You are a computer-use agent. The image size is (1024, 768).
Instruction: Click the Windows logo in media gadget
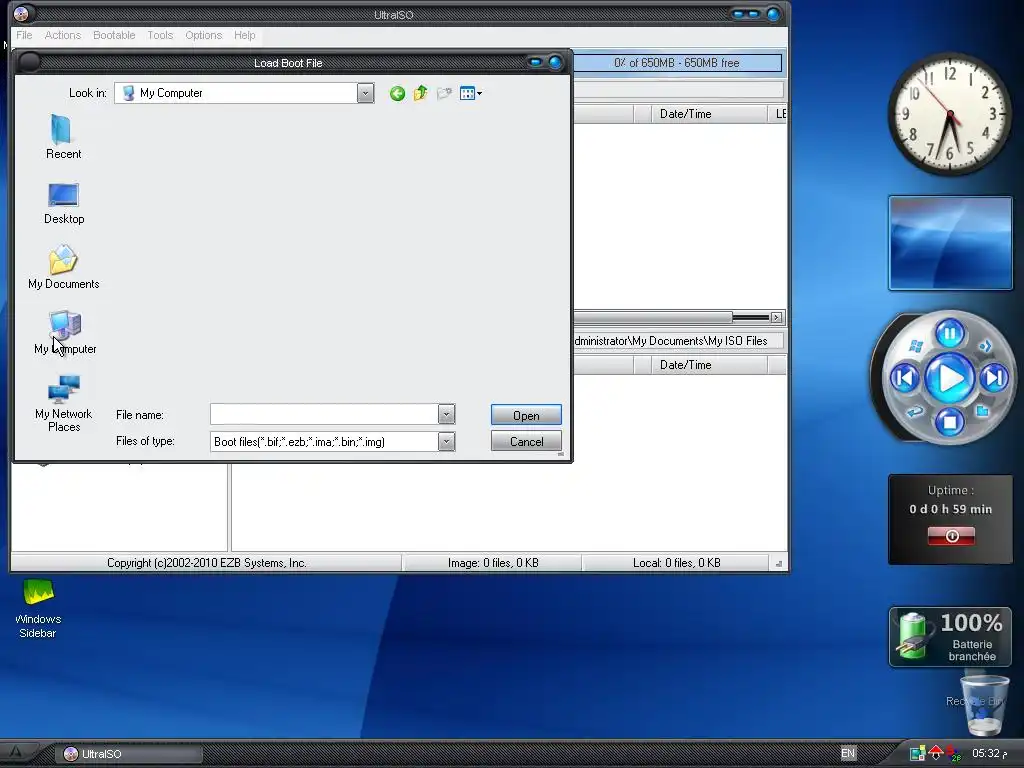click(916, 346)
